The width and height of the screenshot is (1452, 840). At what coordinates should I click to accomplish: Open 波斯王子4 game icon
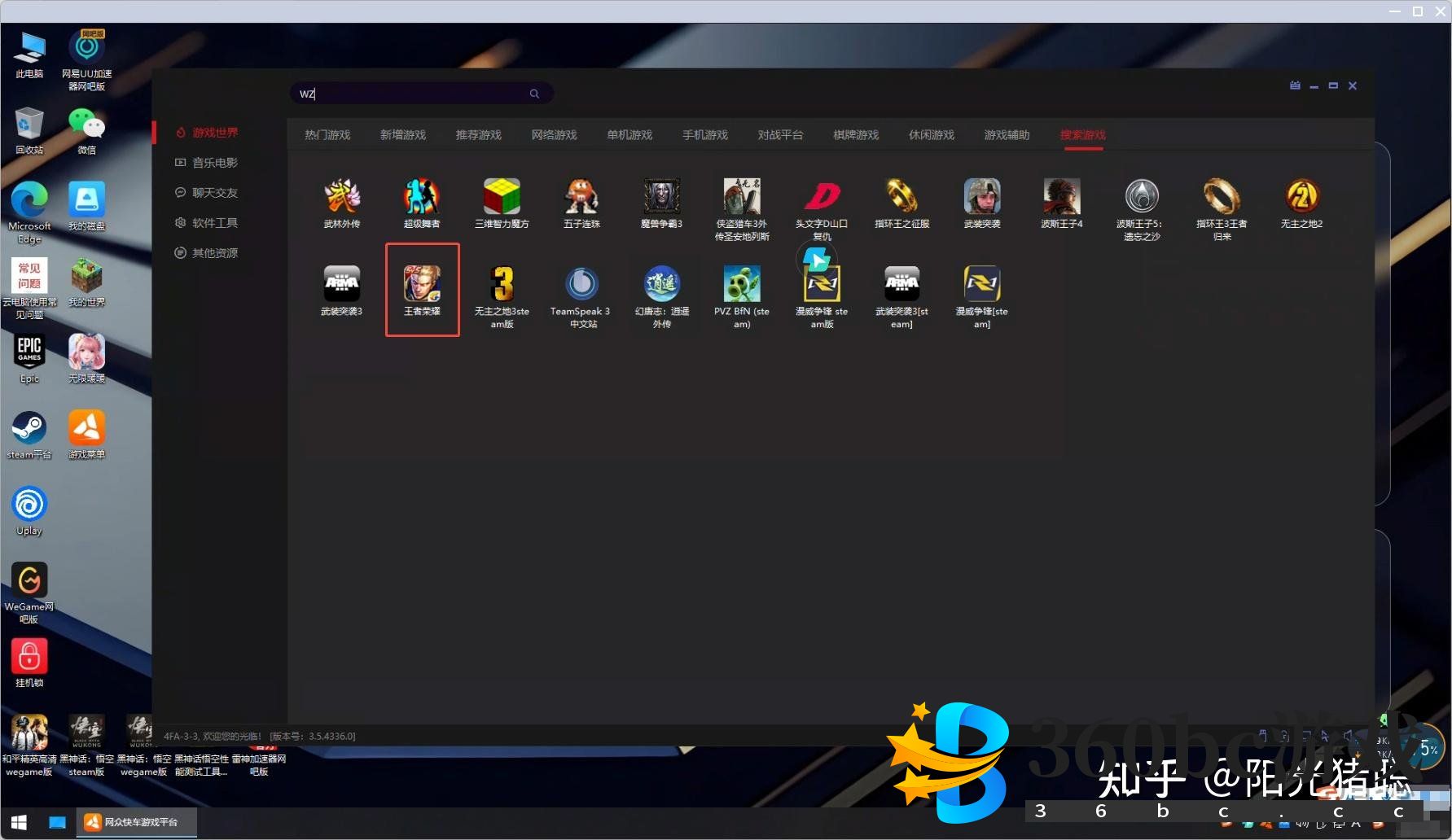[x=1061, y=199]
